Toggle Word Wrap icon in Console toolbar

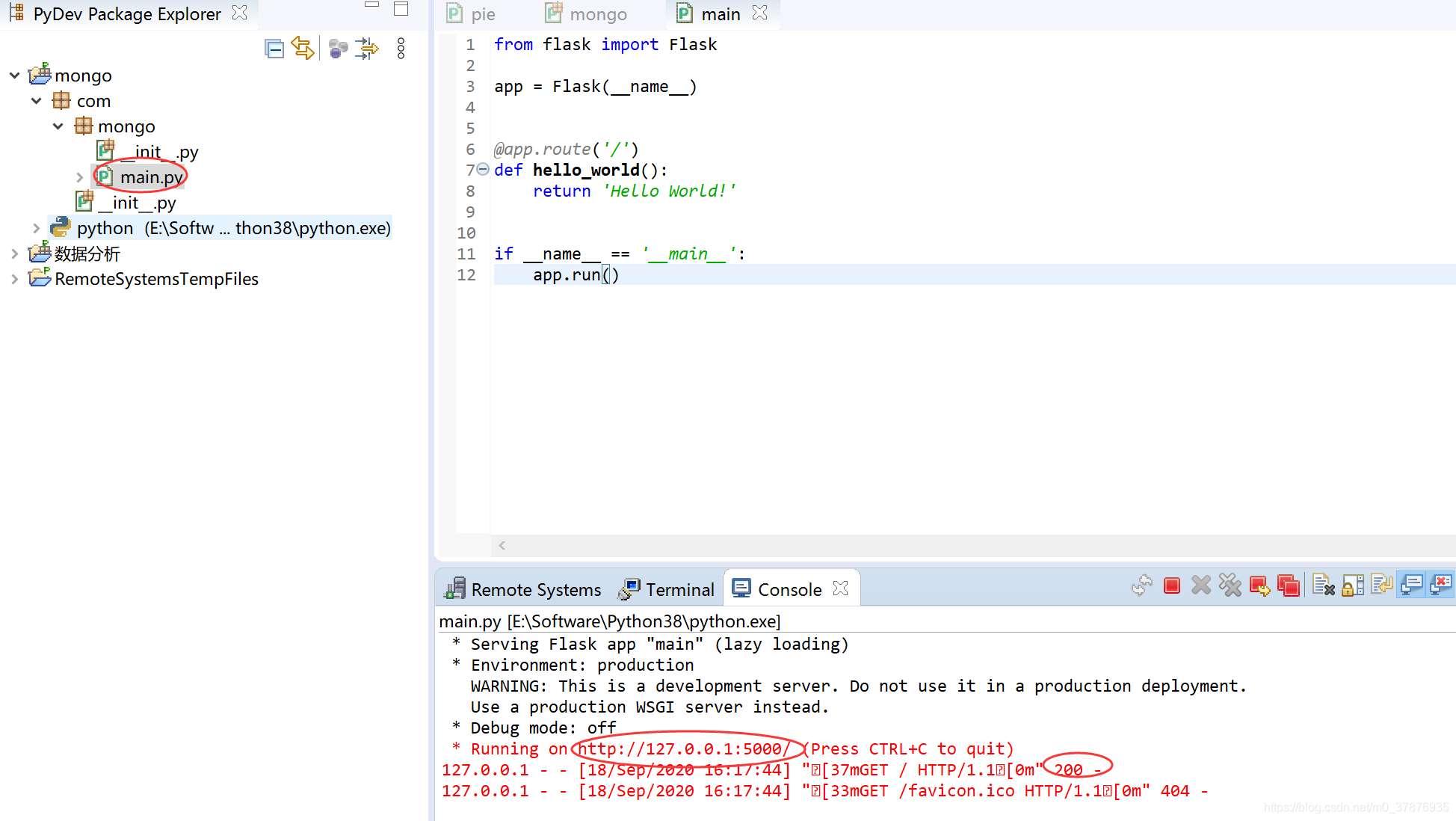(1381, 585)
